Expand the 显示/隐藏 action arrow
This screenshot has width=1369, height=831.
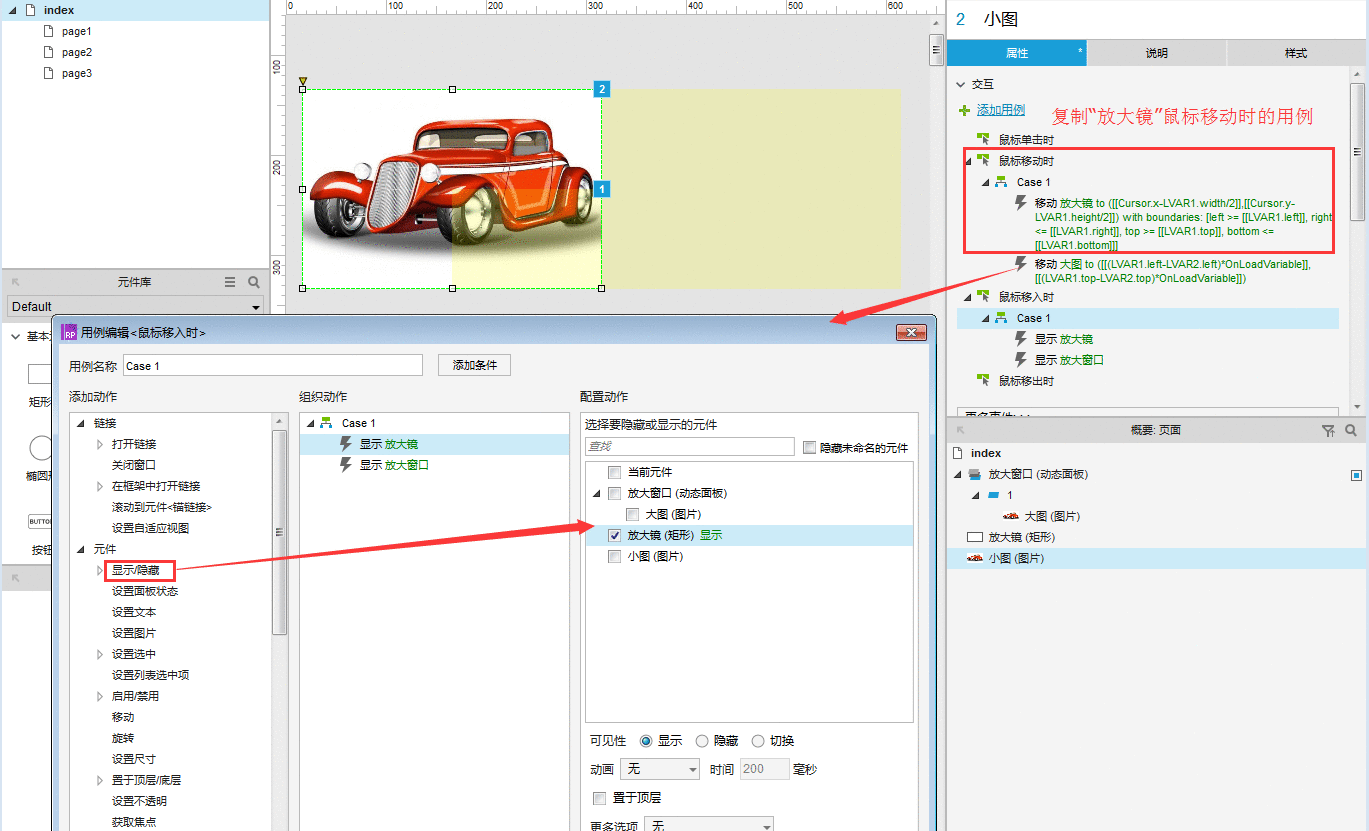100,570
